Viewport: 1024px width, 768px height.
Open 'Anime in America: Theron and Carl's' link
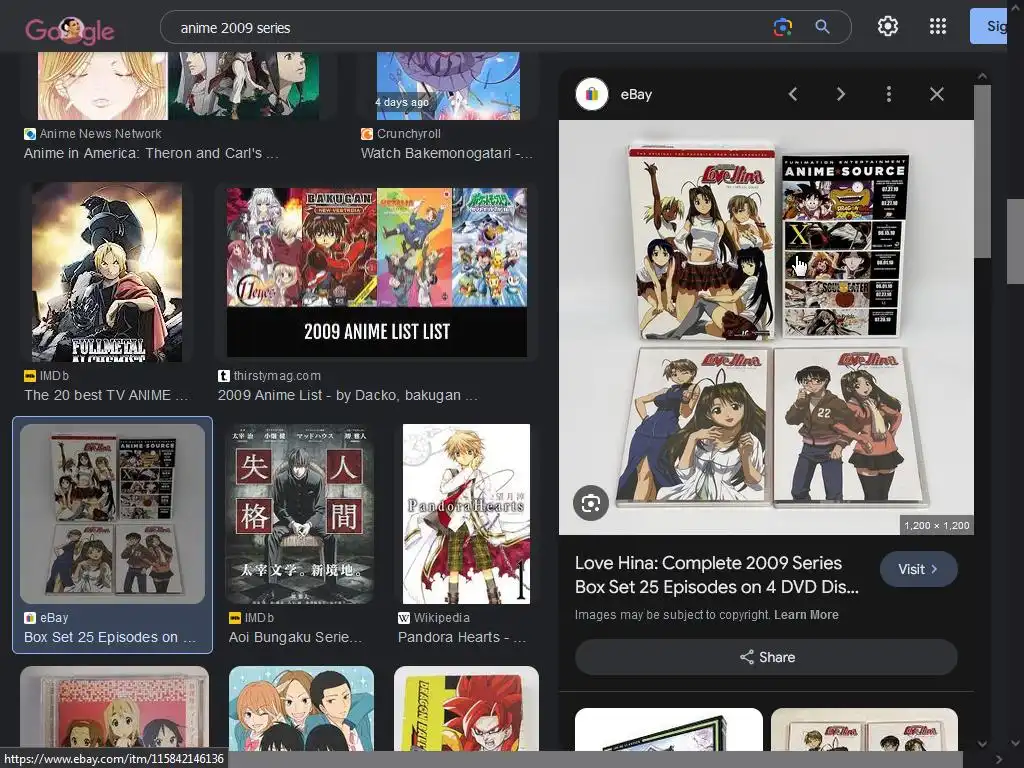pos(151,153)
